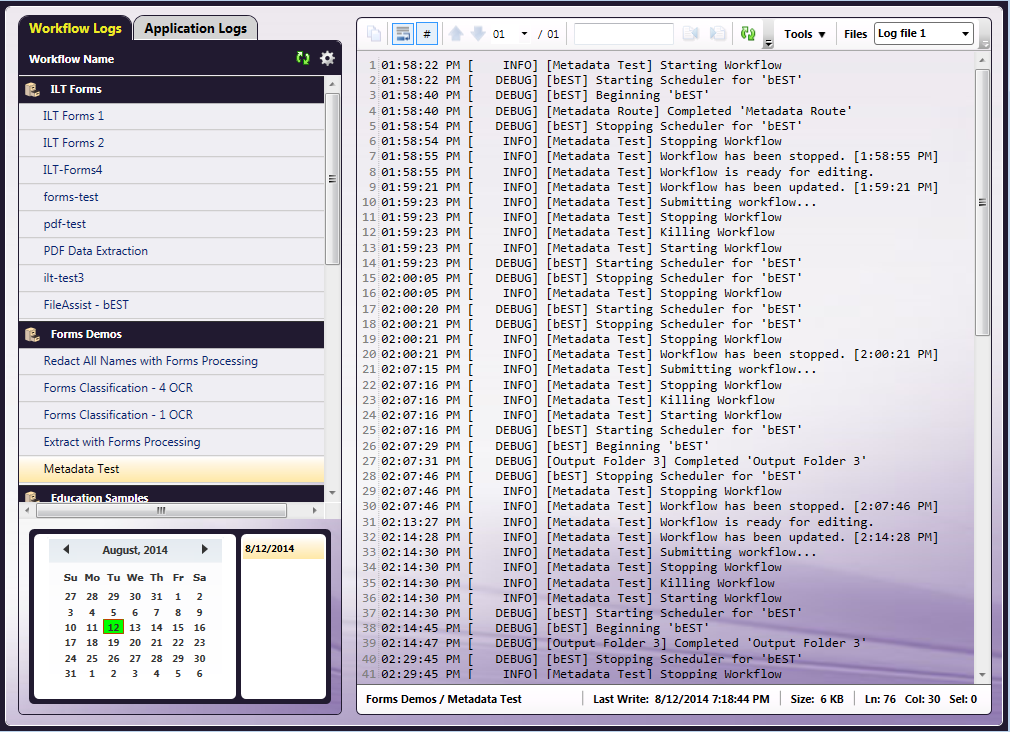Select August 20 on the calendar
Screen dimensions: 1010x732
click(135, 643)
